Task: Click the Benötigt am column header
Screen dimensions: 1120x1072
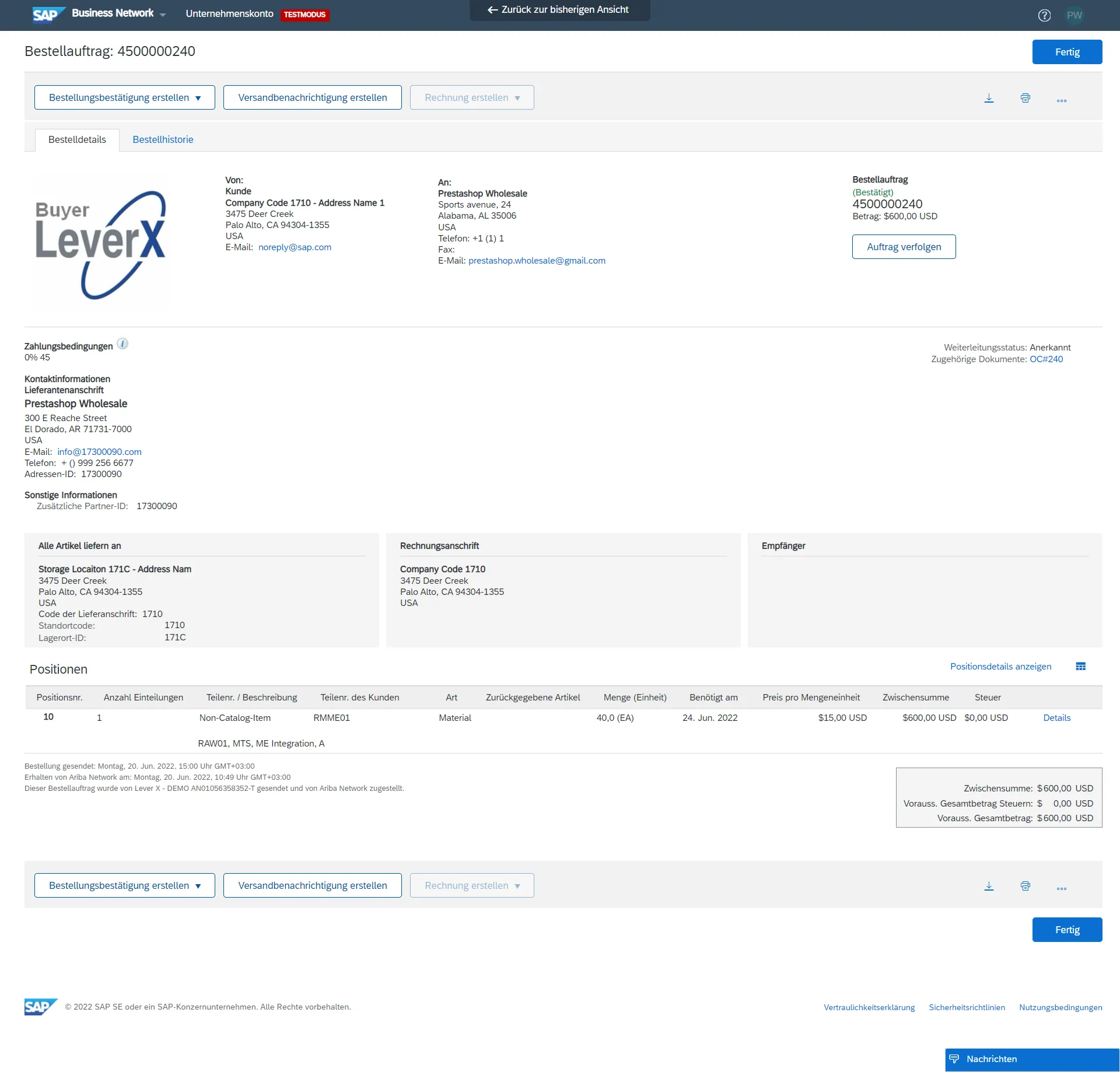Action: click(713, 698)
